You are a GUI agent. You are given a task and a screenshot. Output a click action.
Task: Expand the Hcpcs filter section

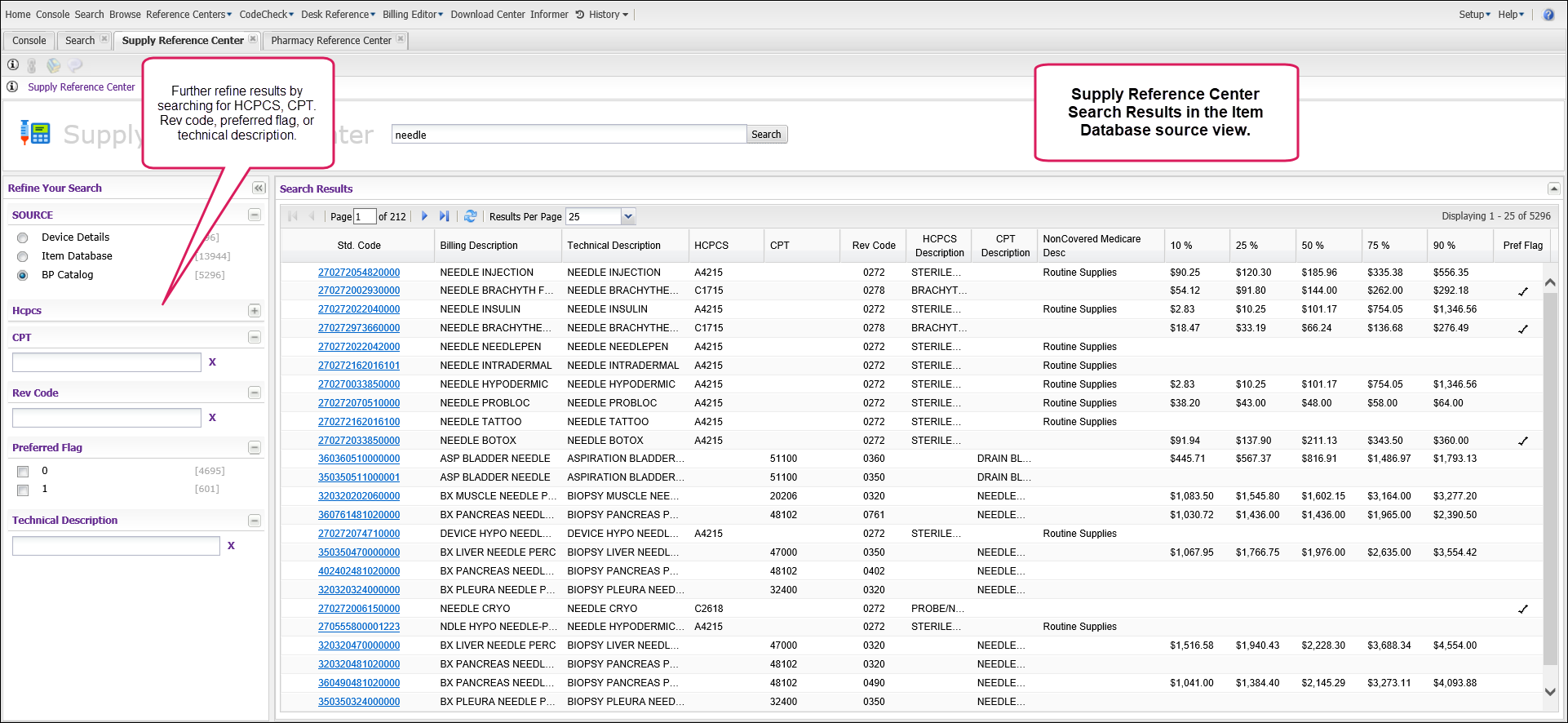coord(255,311)
